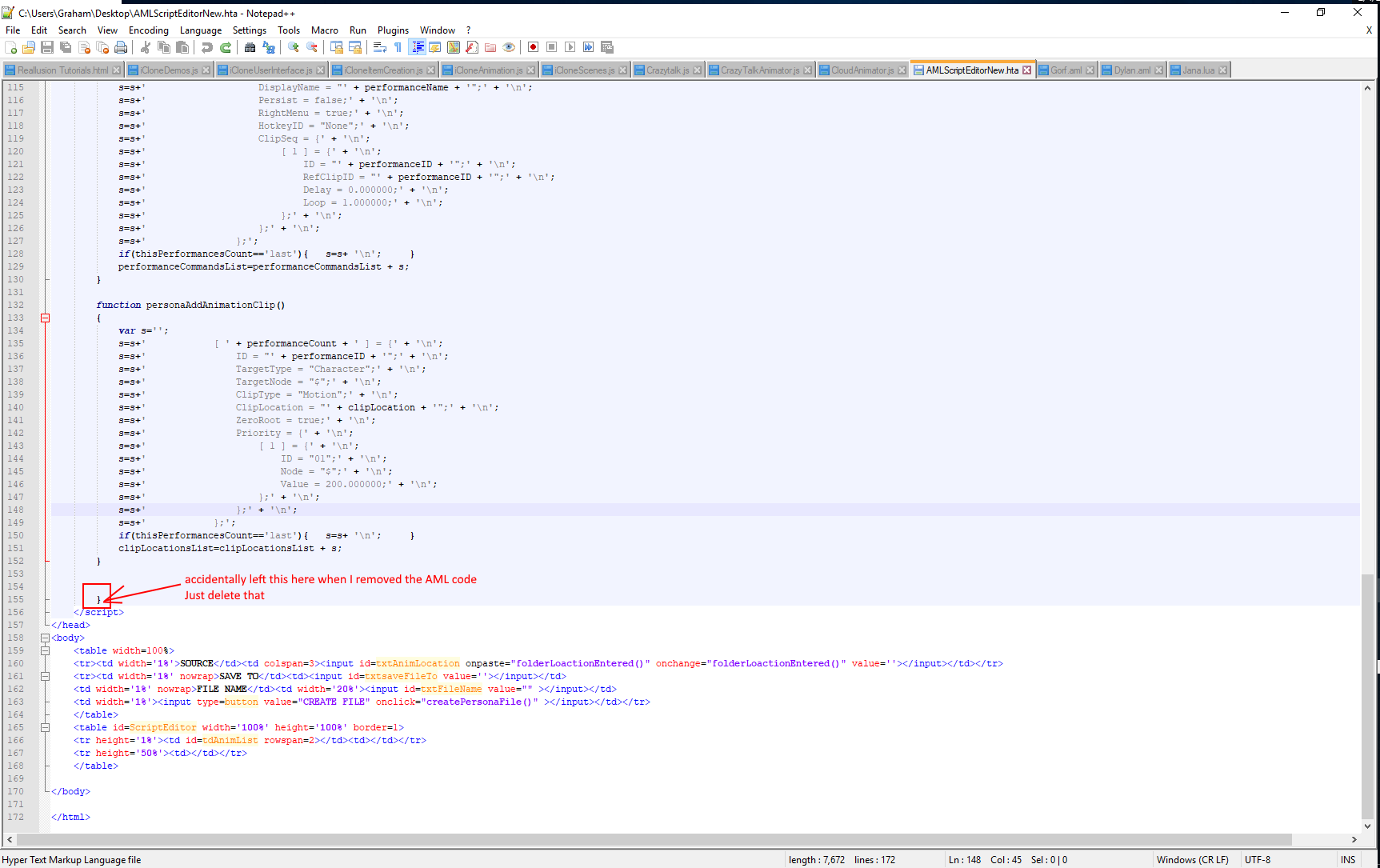Undo last edit with toolbar icon

click(207, 48)
